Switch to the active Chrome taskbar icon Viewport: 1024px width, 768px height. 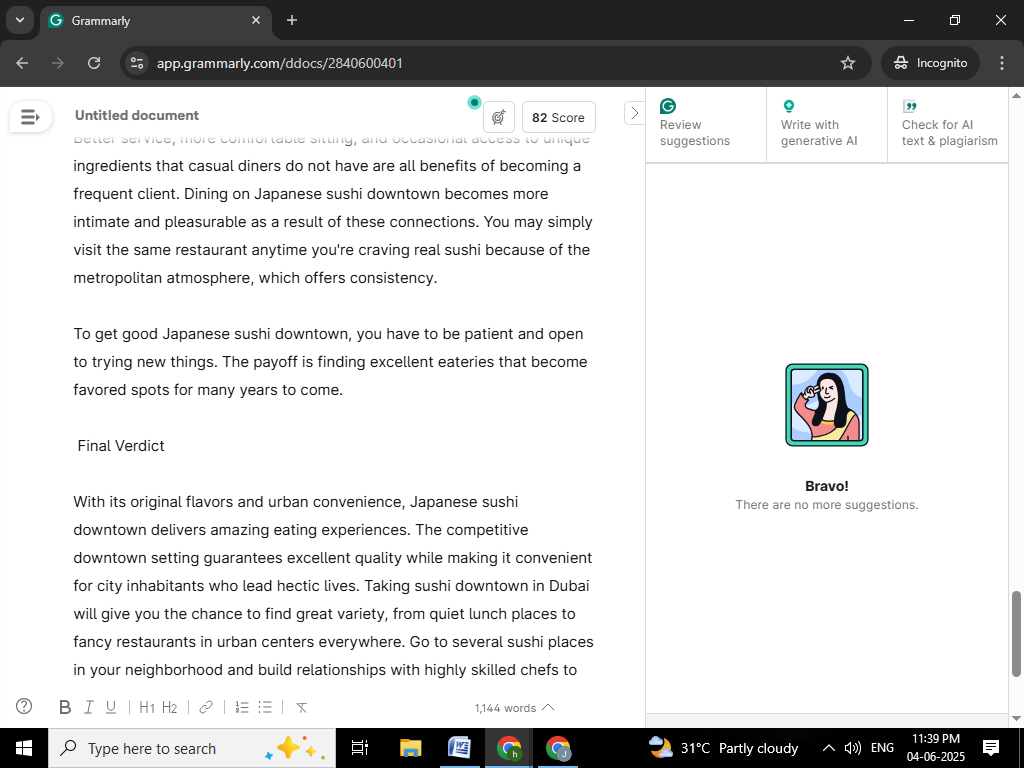pyautogui.click(x=509, y=748)
